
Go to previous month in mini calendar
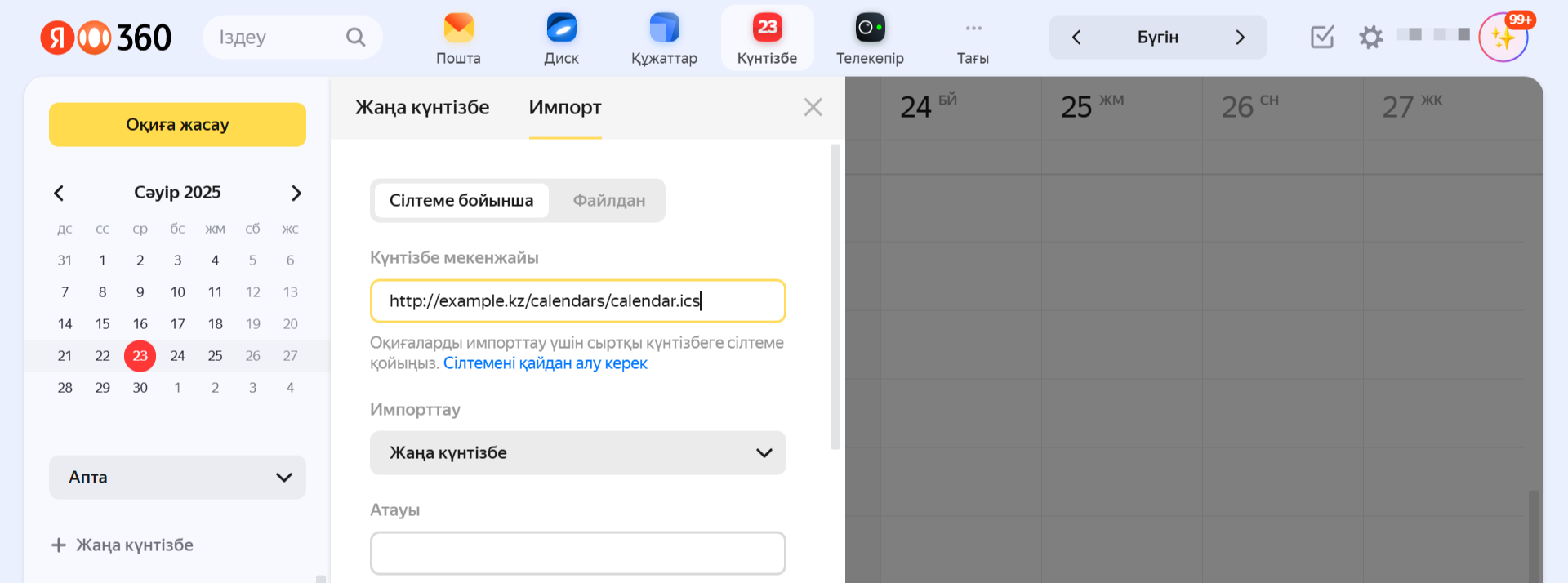[59, 194]
